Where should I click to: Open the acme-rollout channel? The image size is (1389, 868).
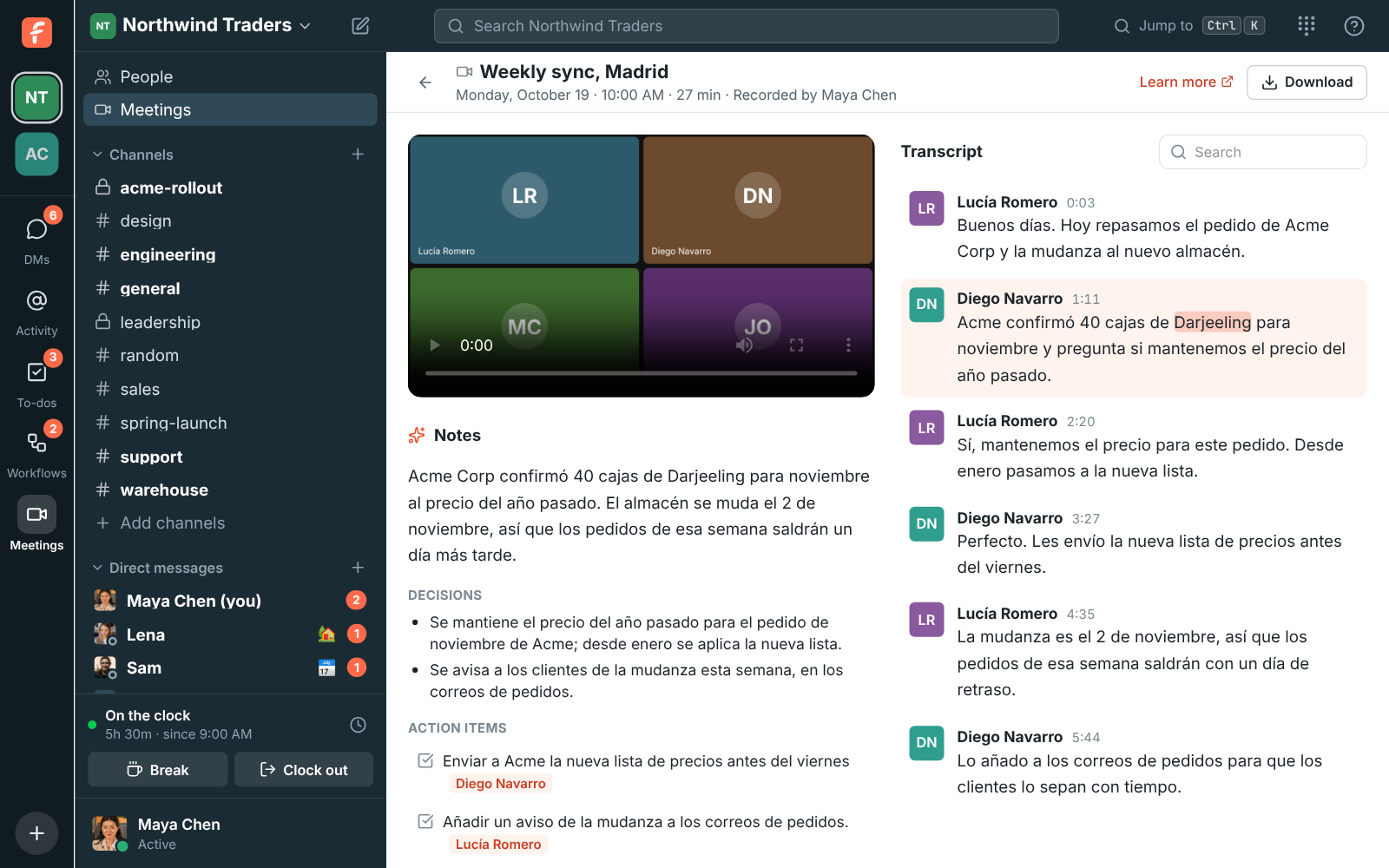(x=230, y=187)
